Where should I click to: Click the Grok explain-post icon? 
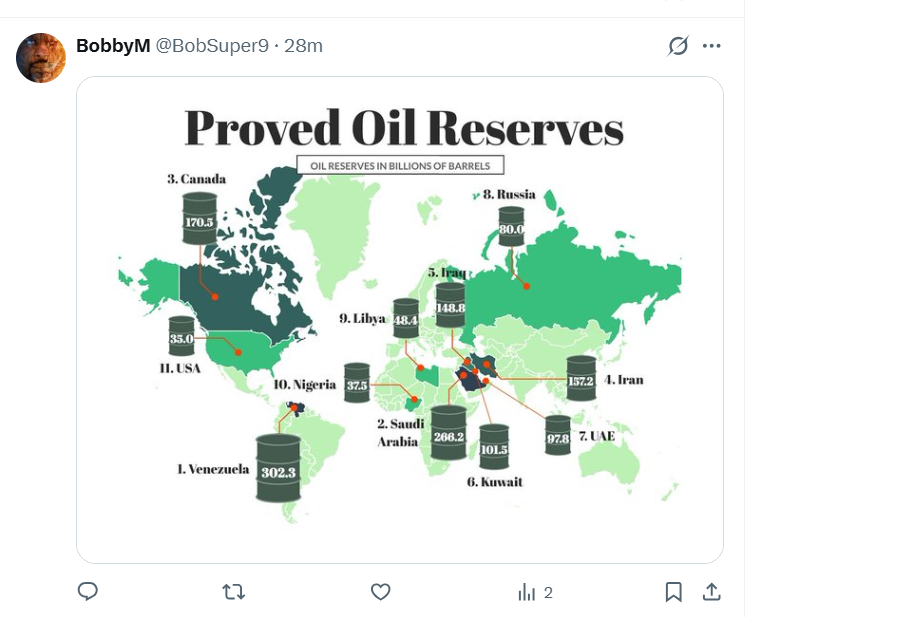[678, 46]
